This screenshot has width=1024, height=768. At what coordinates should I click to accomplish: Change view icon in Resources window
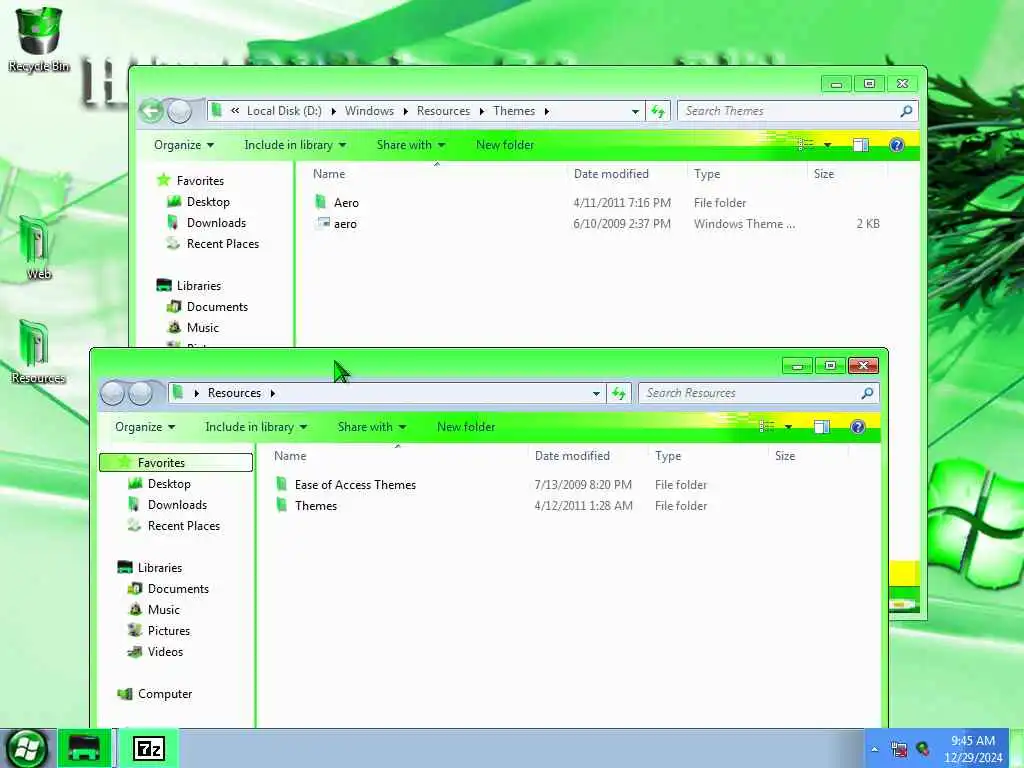click(766, 426)
